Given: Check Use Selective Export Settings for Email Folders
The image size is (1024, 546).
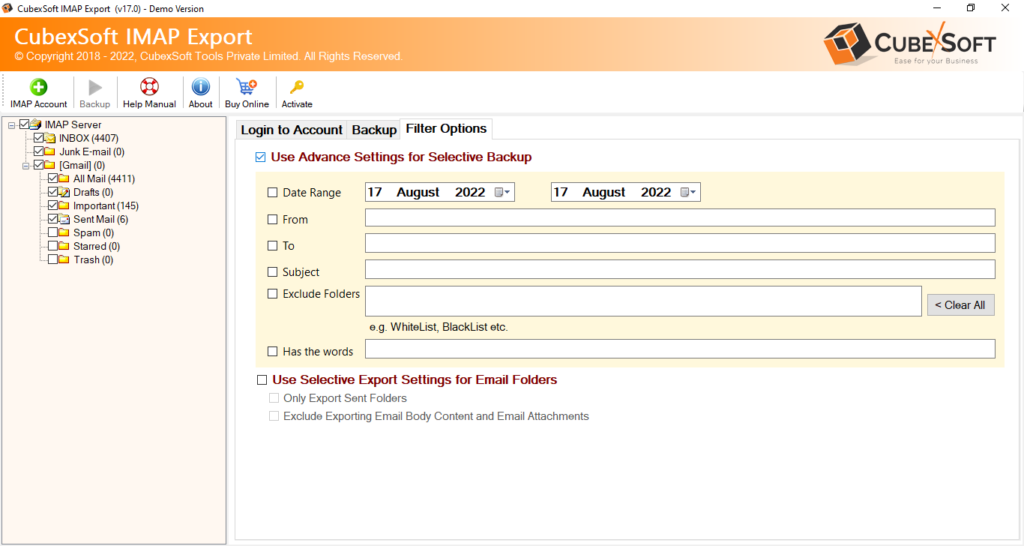Looking at the screenshot, I should [262, 380].
